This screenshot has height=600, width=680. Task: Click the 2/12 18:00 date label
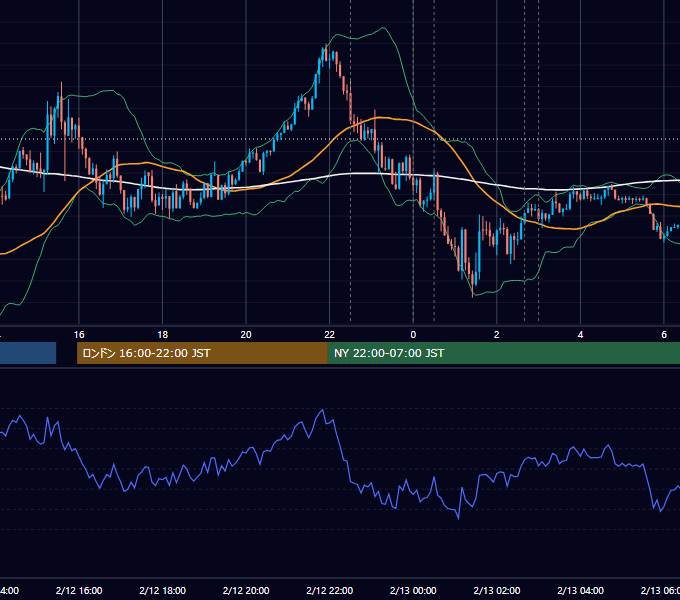pyautogui.click(x=163, y=590)
